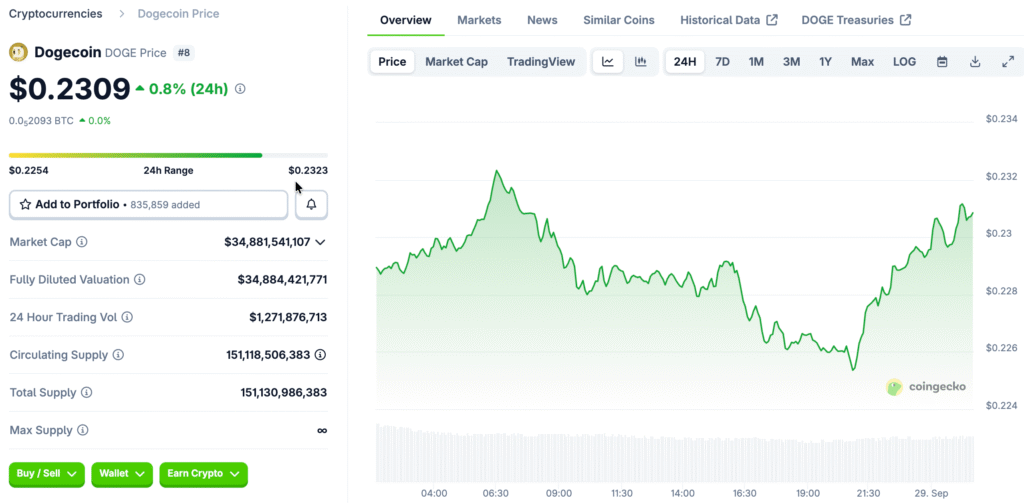Open the Historical Data tab
The image size is (1024, 503).
click(728, 20)
